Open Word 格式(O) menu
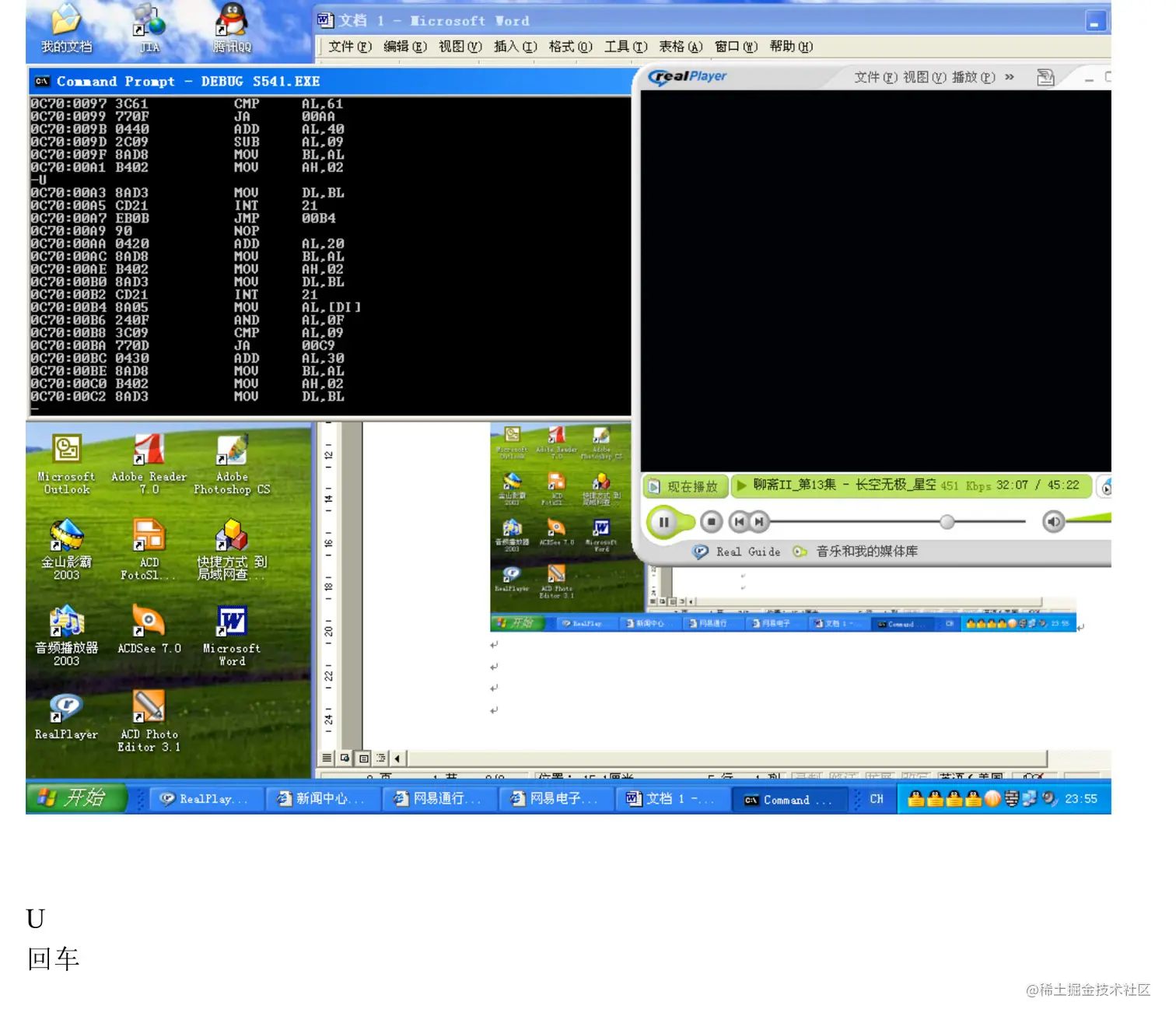The image size is (1176, 1023). (571, 47)
